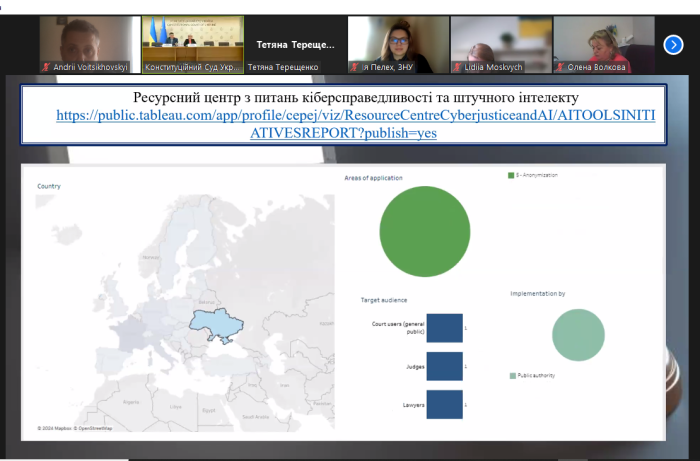The width and height of the screenshot is (700, 461).
Task: Click muted mic icon on Andrii Voitsikhovskyi
Action: coord(46,67)
